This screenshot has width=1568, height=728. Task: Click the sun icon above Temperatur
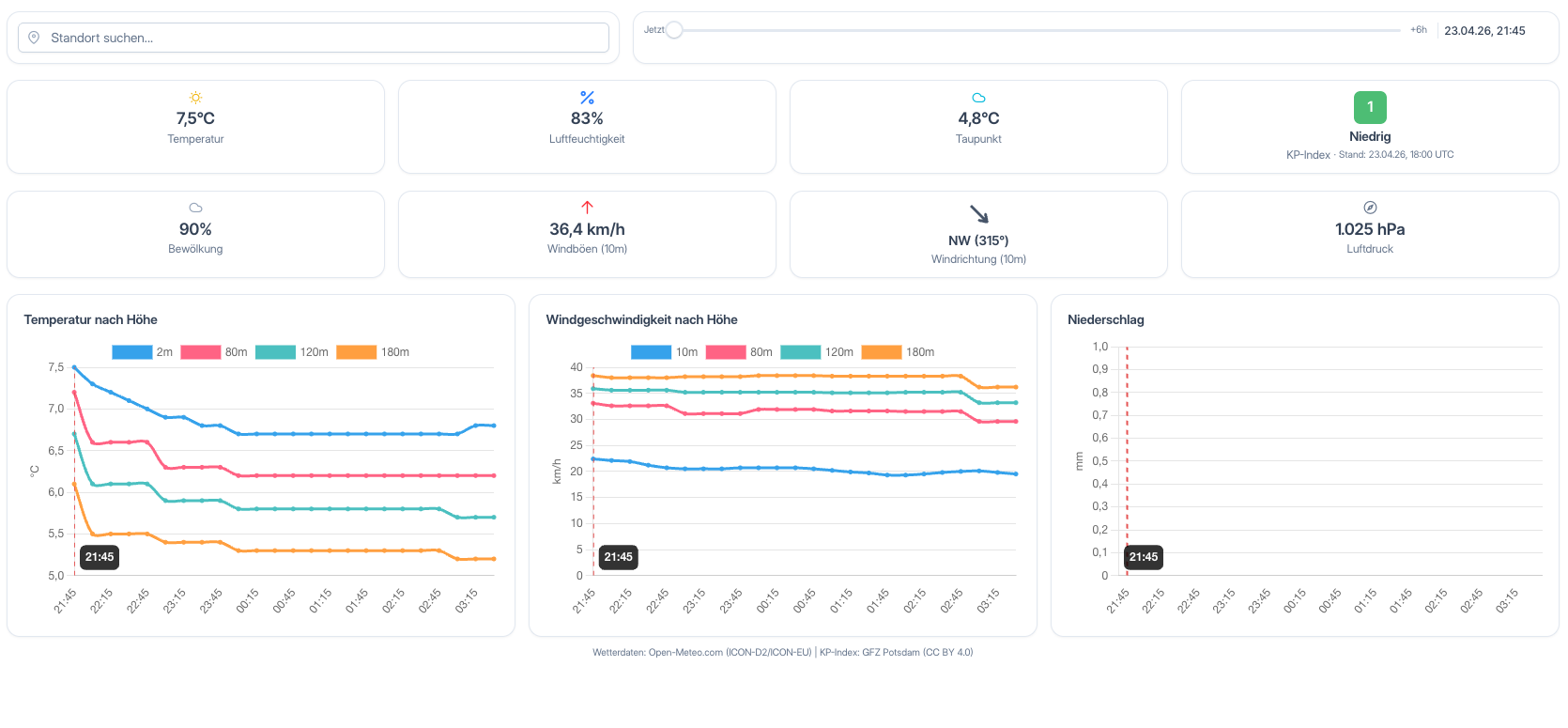pyautogui.click(x=195, y=98)
